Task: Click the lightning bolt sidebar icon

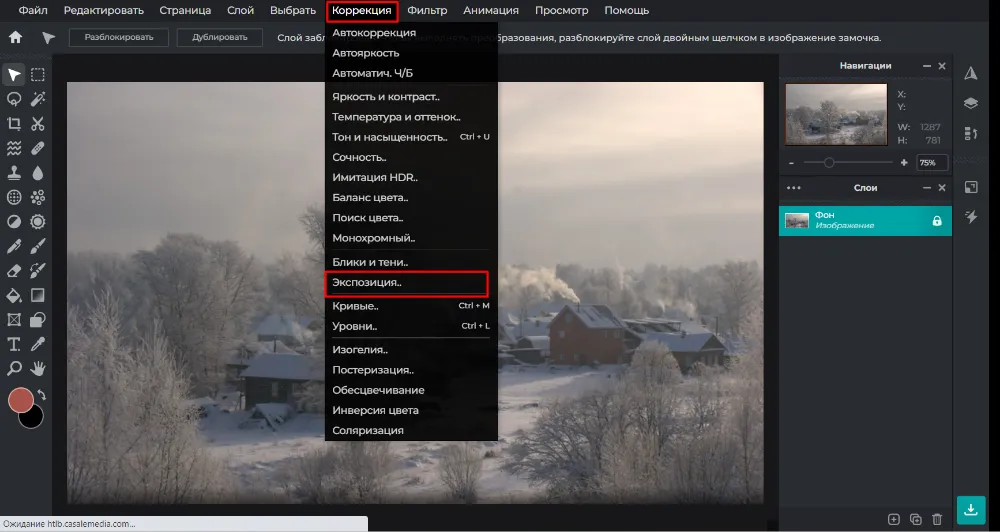Action: (x=971, y=217)
